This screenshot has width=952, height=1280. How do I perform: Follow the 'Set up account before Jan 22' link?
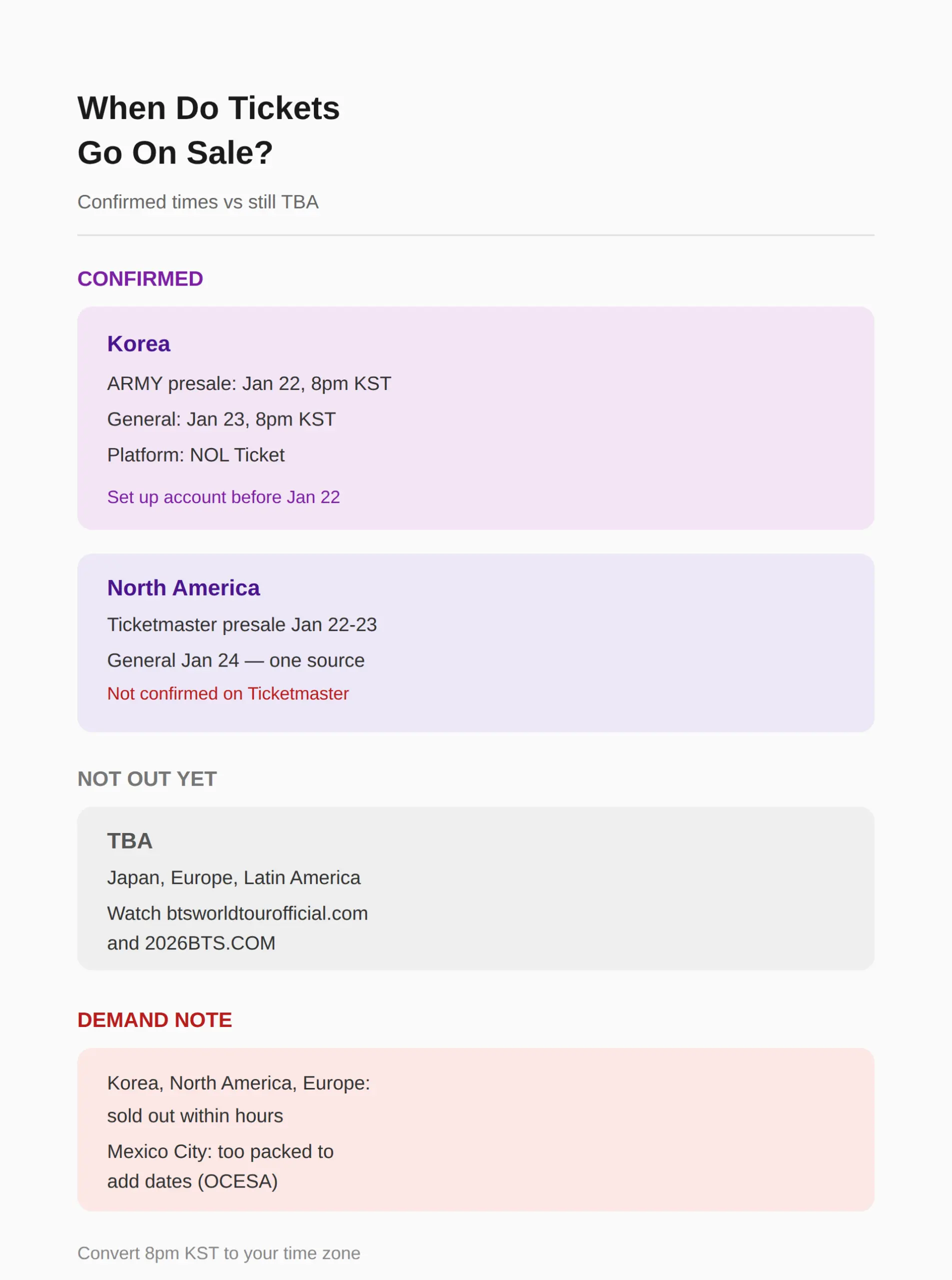[223, 497]
